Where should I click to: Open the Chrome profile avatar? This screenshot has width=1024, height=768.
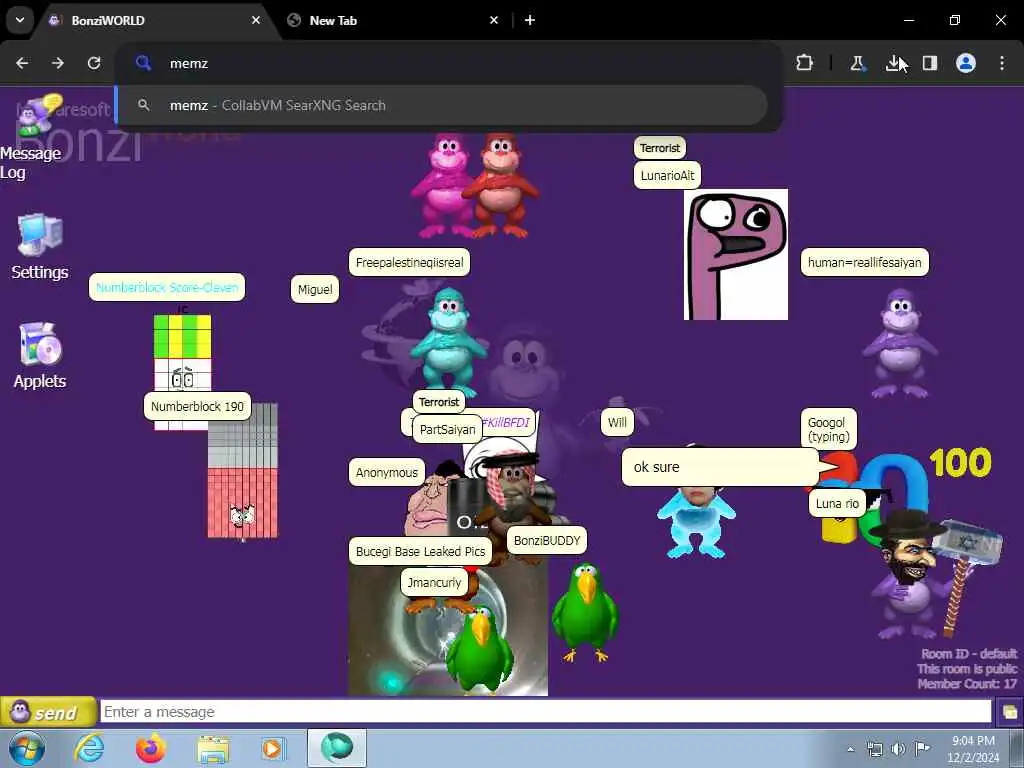point(966,63)
